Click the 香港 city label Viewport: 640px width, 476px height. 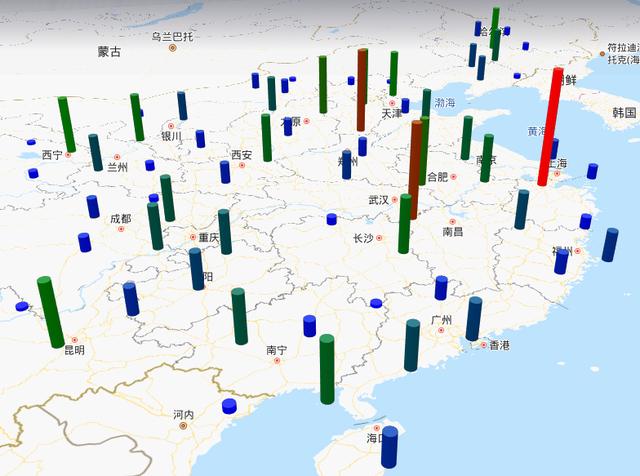tap(500, 345)
